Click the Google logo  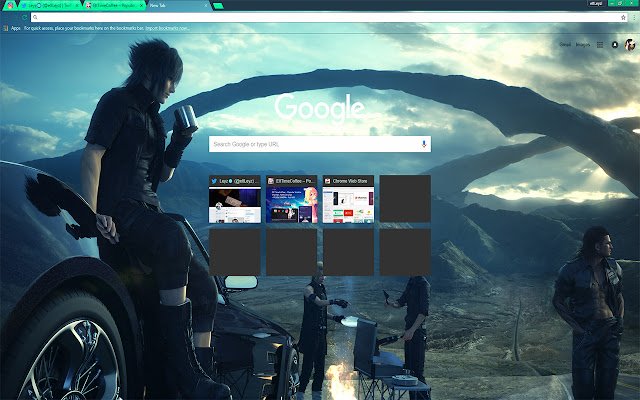(320, 108)
